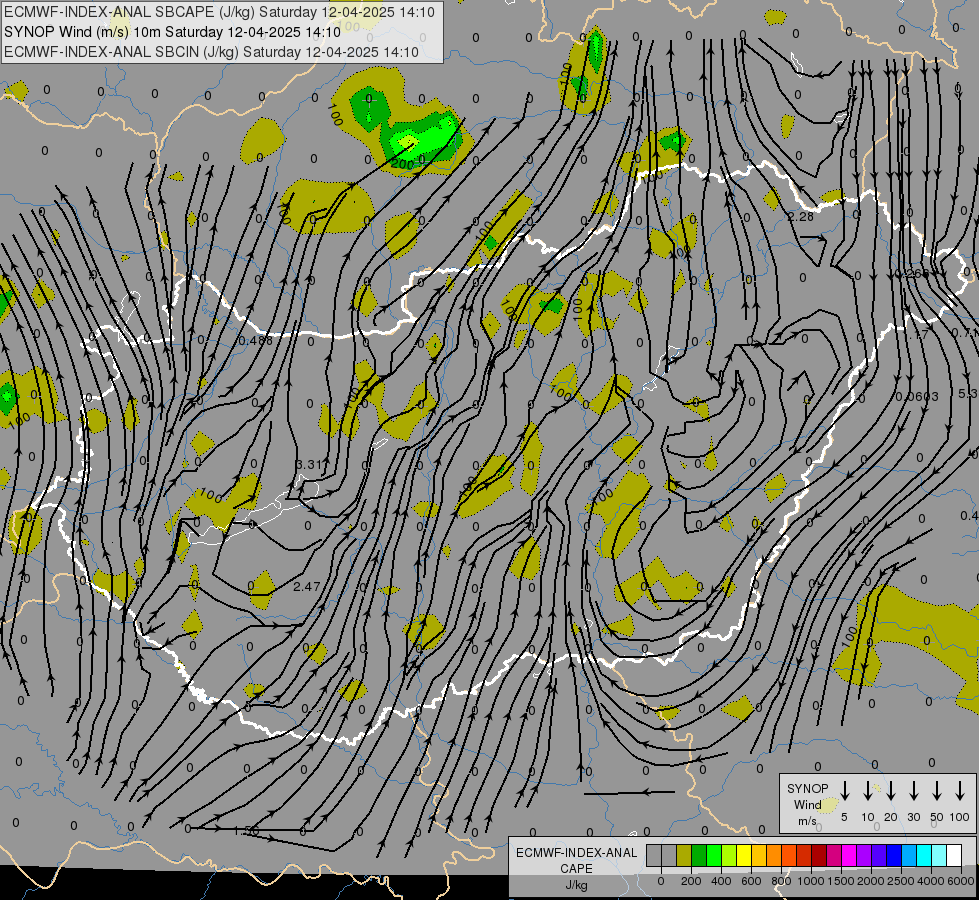The height and width of the screenshot is (900, 979).
Task: Pick the dark green swatch in the CAPE legend
Action: 699,855
